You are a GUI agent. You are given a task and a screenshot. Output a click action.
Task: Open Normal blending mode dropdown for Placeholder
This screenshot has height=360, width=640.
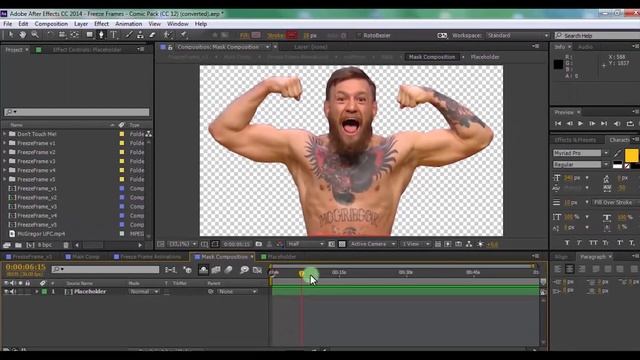point(144,291)
